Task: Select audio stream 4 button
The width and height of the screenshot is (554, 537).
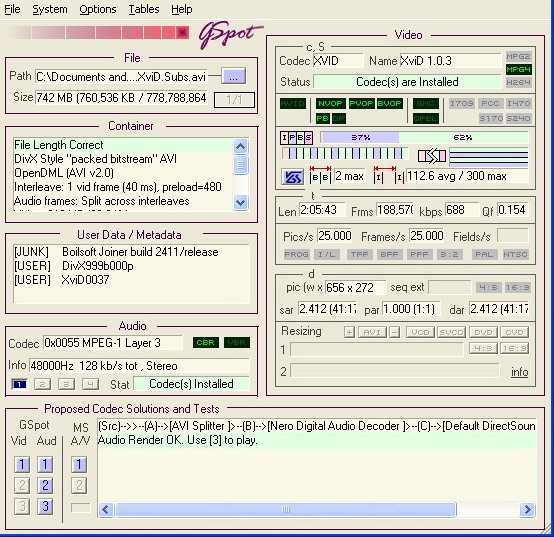Action: pyautogui.click(x=90, y=384)
